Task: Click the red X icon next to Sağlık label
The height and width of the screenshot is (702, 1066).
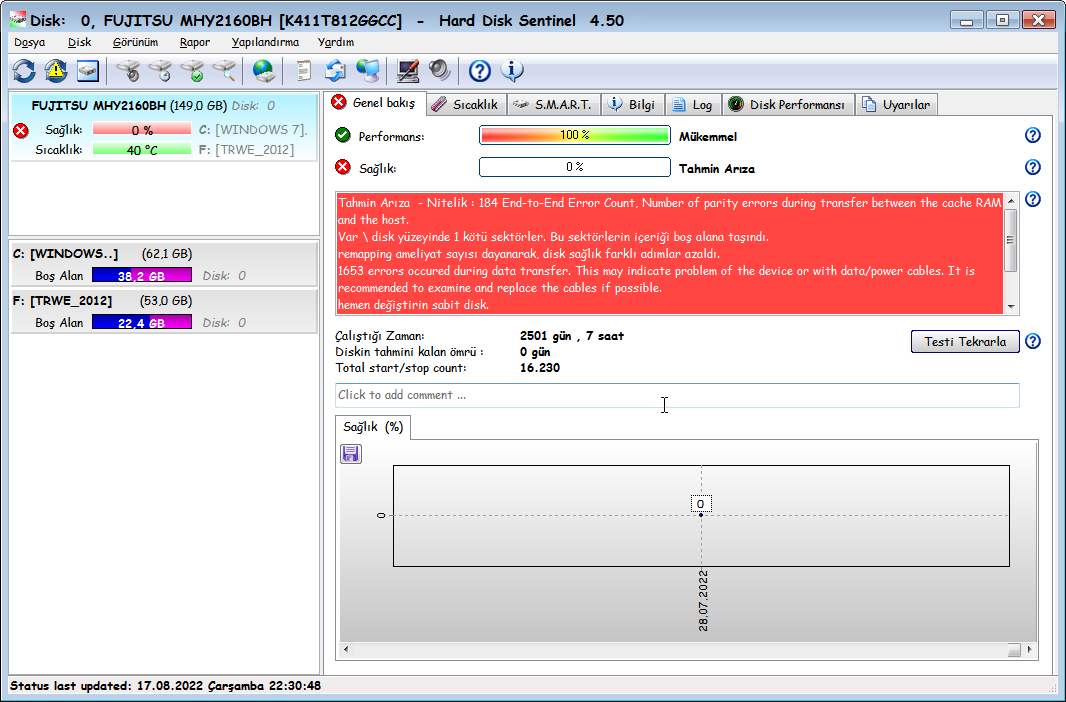Action: (343, 167)
